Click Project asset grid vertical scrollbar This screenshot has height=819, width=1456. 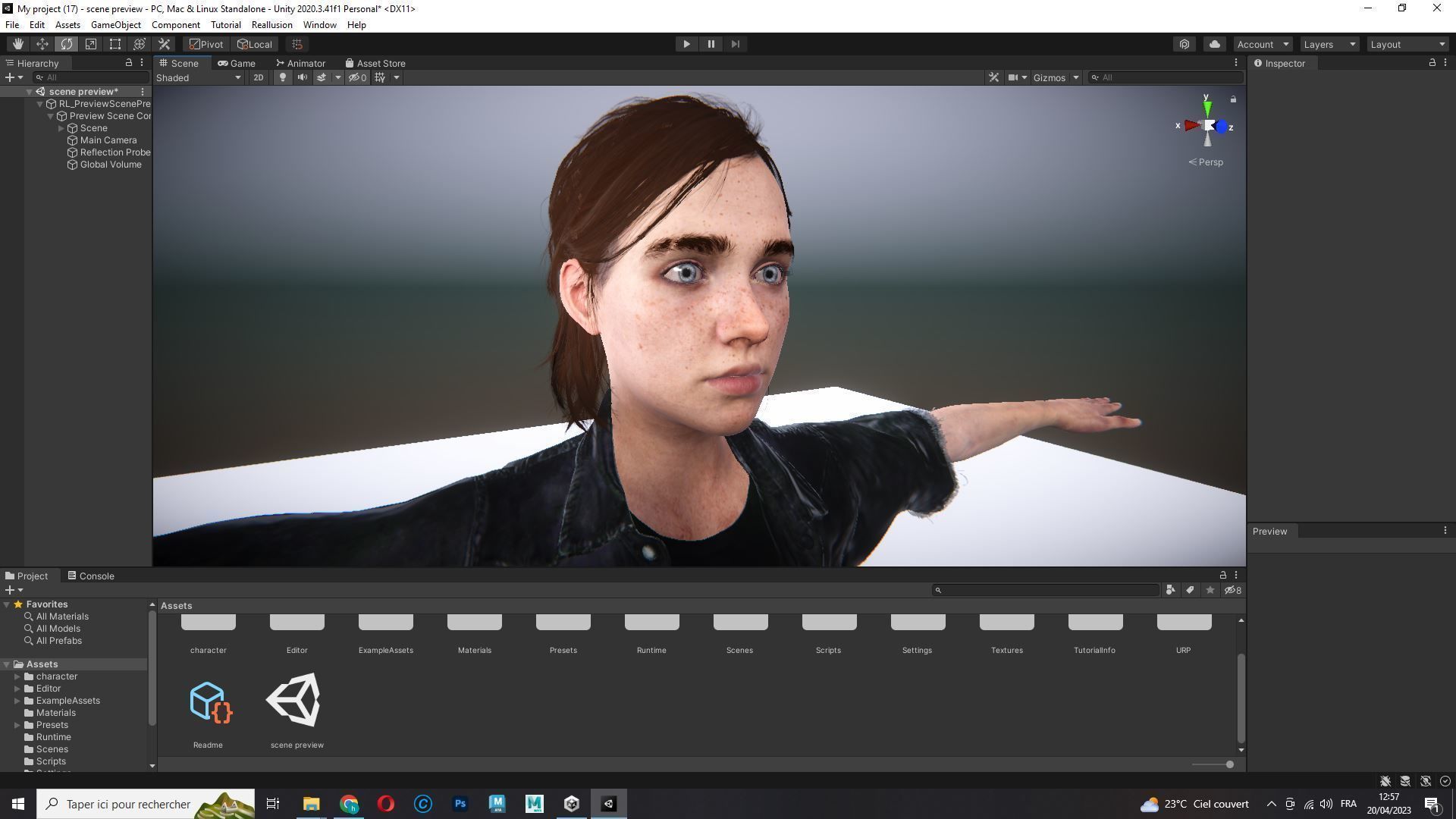tap(1241, 698)
